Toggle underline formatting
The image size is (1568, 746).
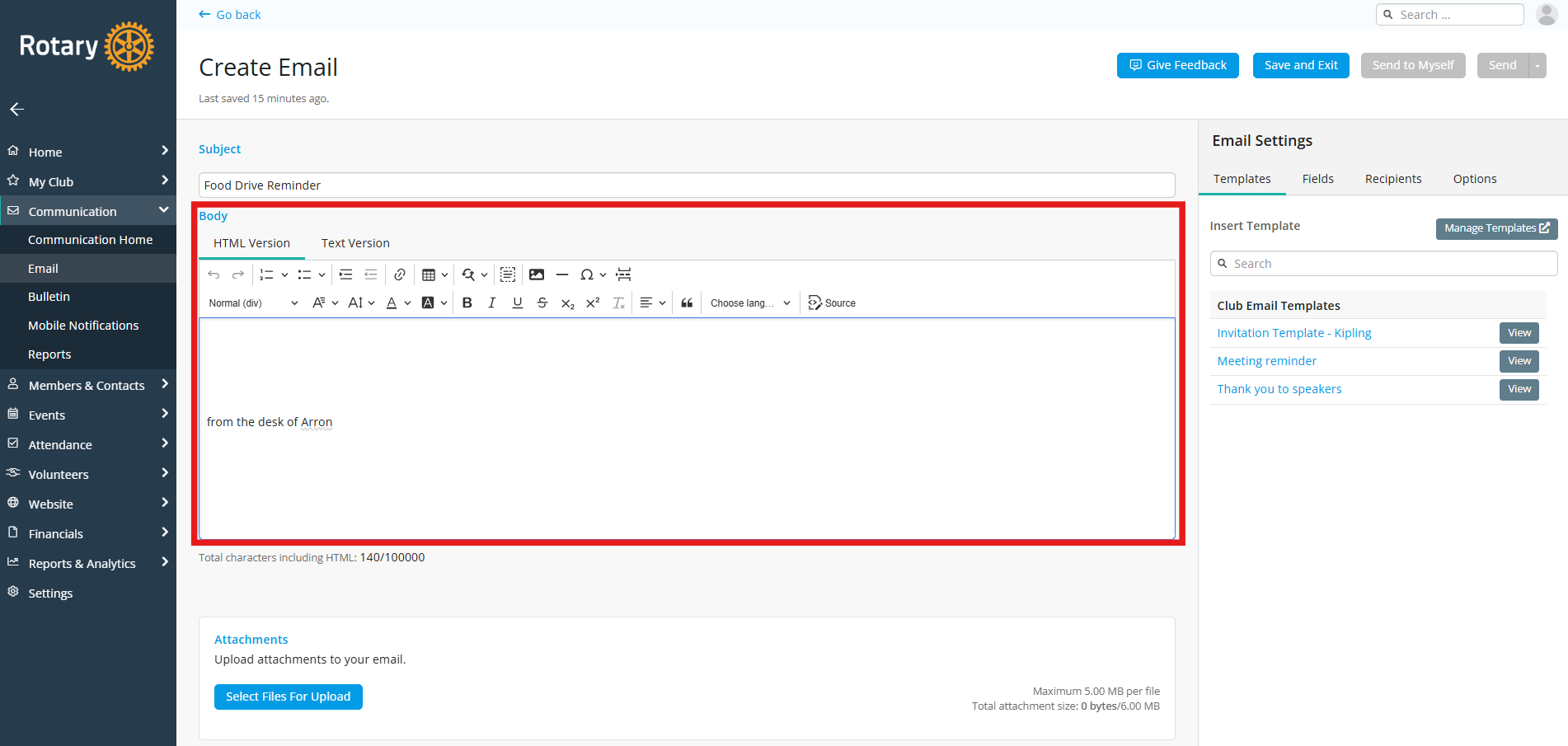(517, 303)
